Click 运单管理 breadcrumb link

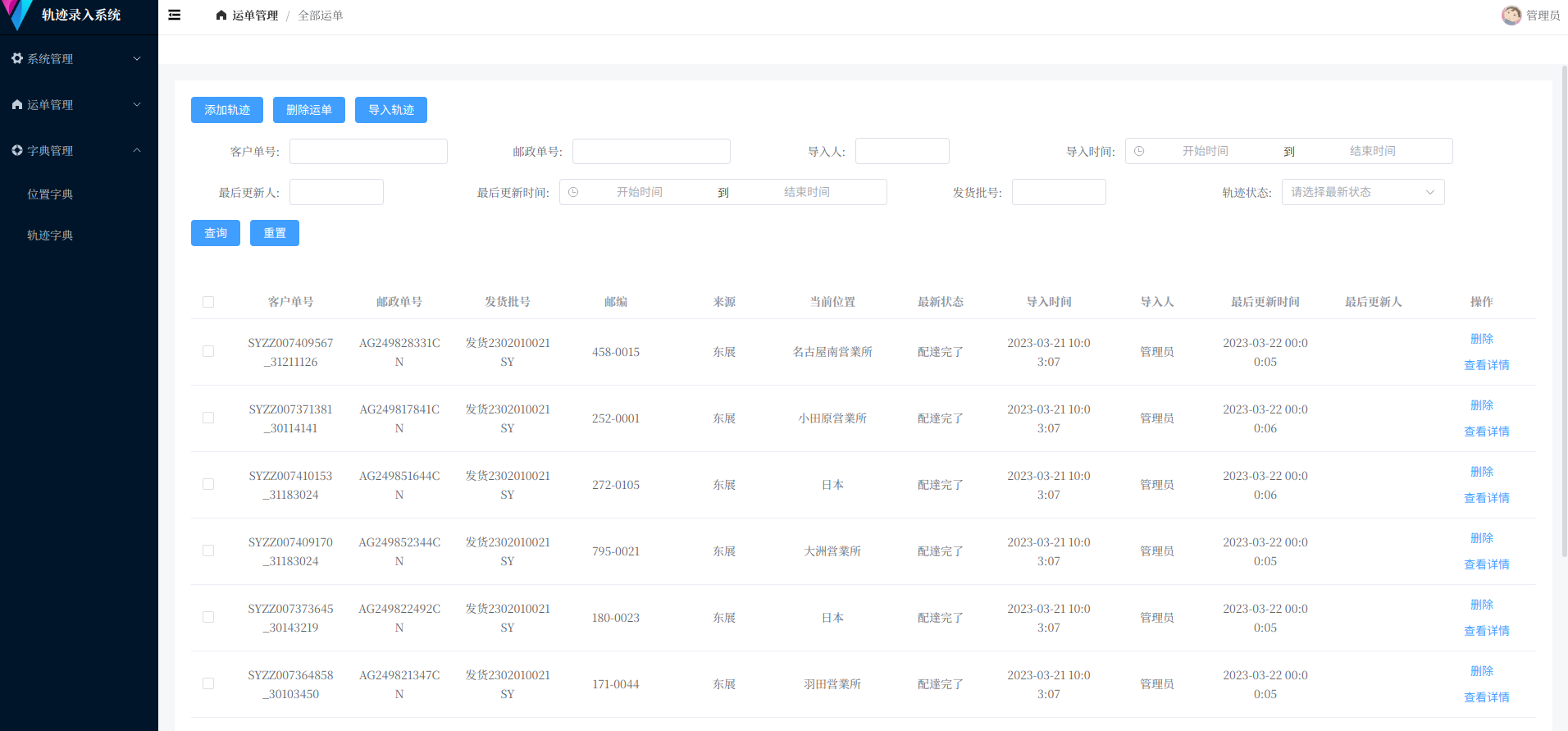pyautogui.click(x=255, y=16)
